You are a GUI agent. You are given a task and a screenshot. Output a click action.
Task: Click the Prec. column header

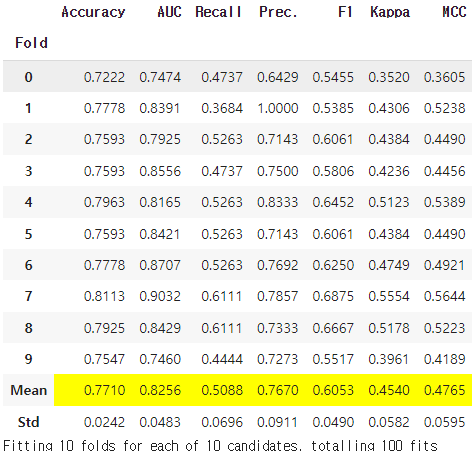tap(278, 12)
